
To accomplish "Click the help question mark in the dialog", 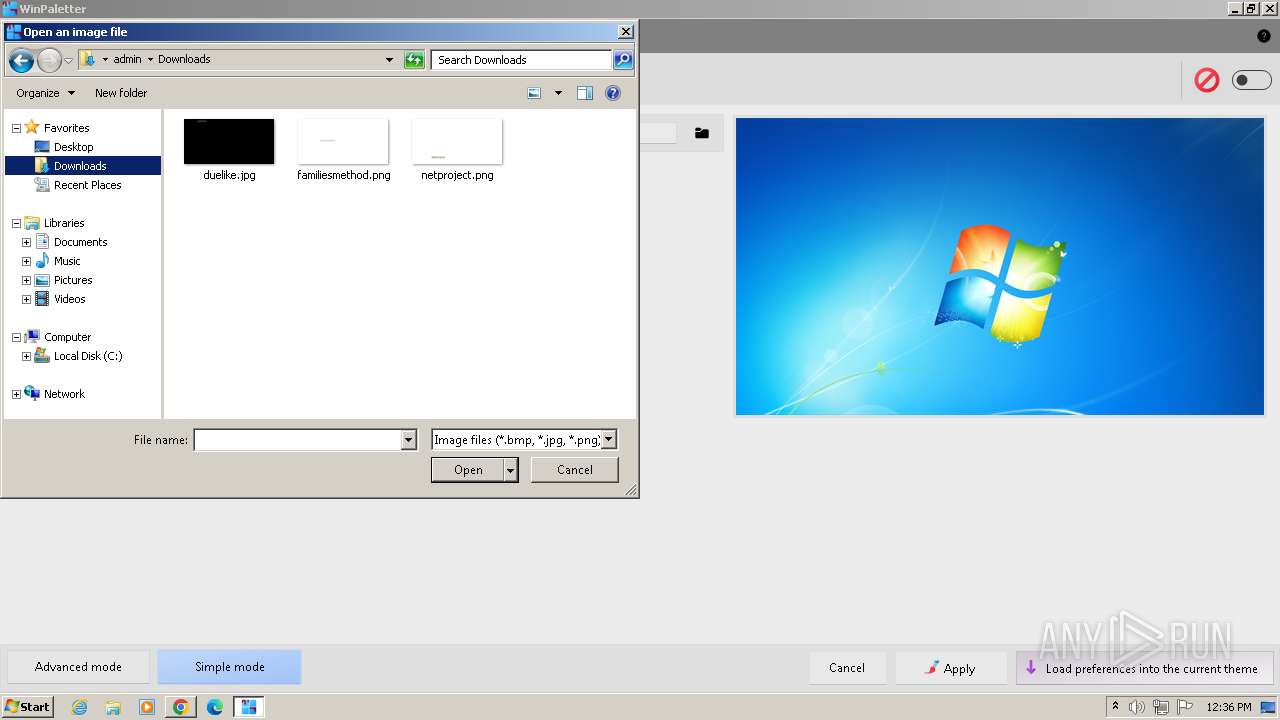I will (613, 93).
